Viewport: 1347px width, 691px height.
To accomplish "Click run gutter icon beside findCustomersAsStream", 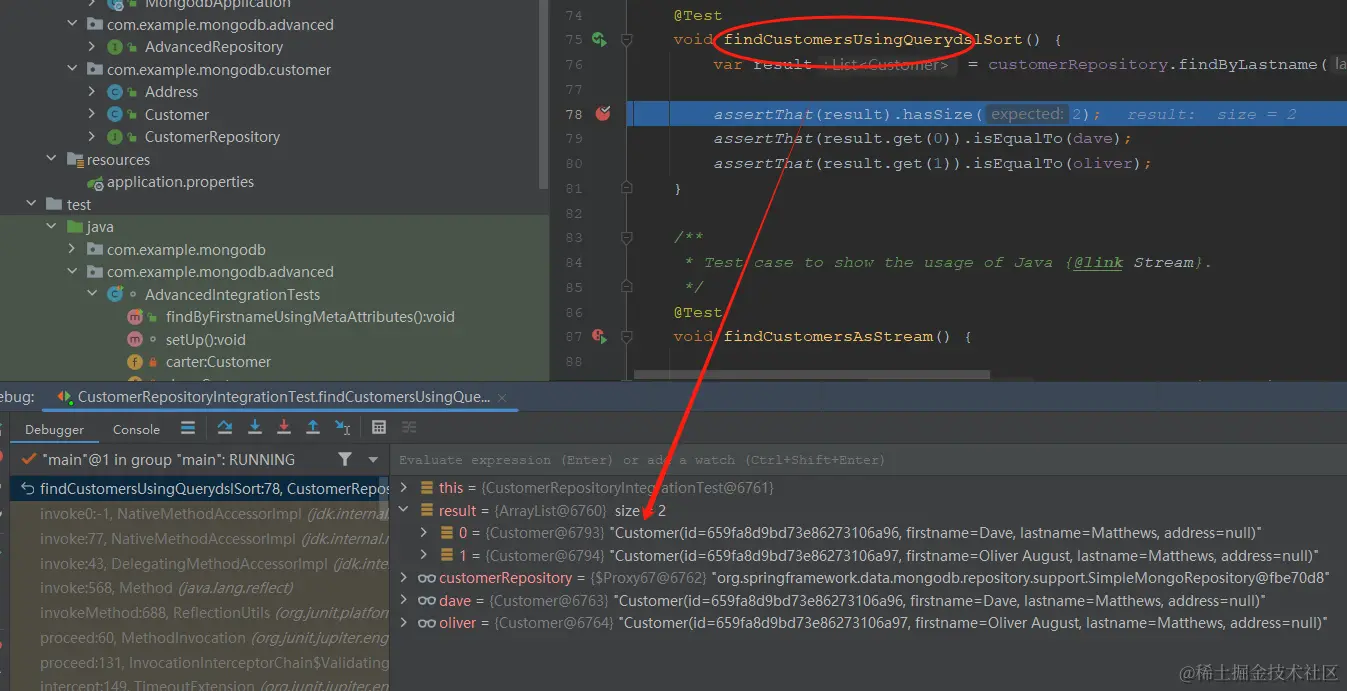I will 600,337.
